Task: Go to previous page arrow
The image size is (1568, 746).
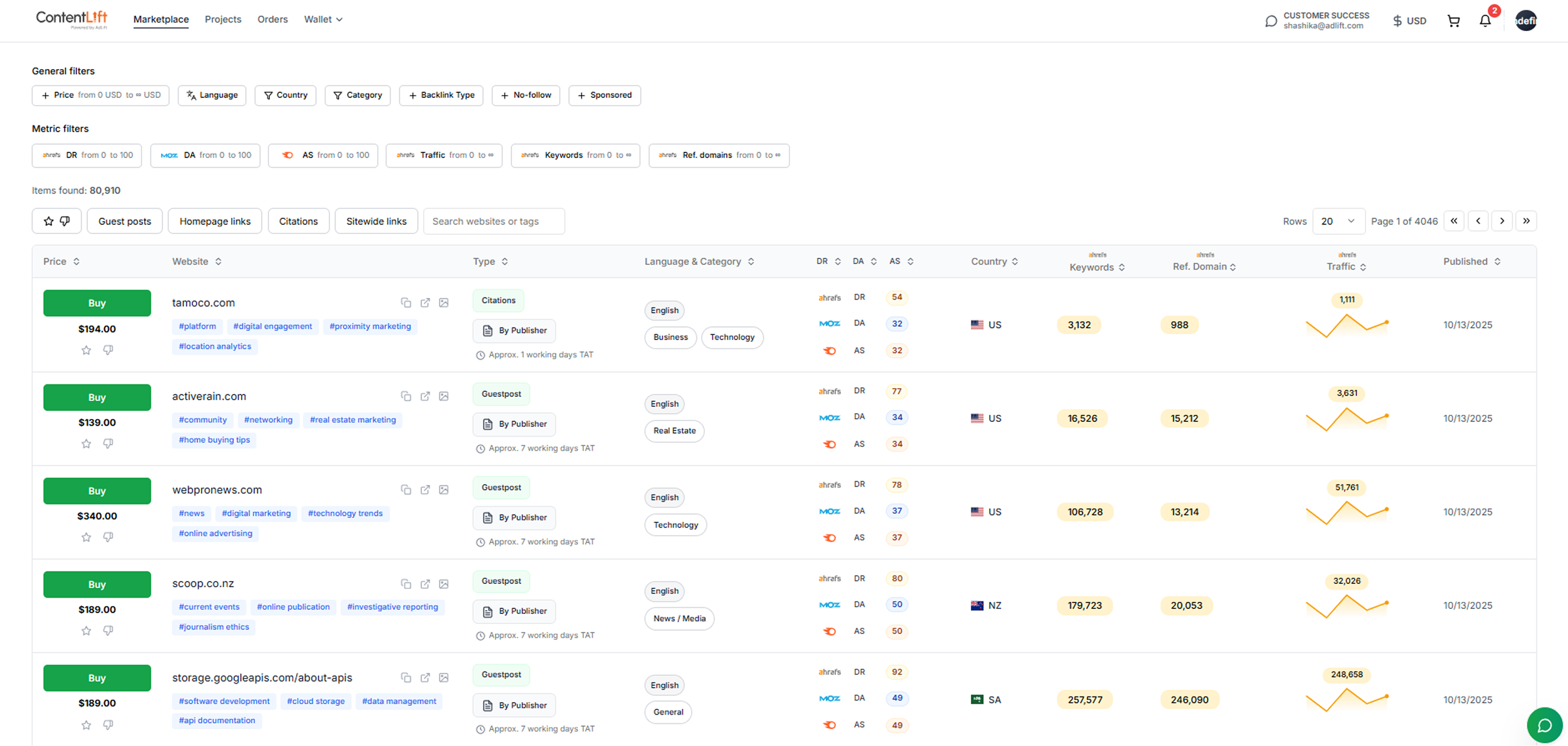Action: [1478, 221]
